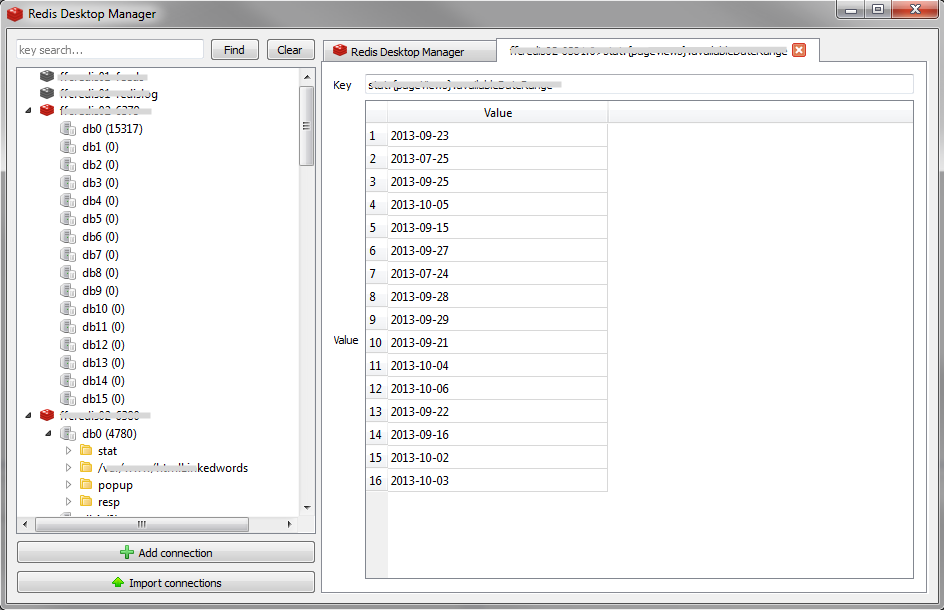Click row header number 12

point(376,388)
